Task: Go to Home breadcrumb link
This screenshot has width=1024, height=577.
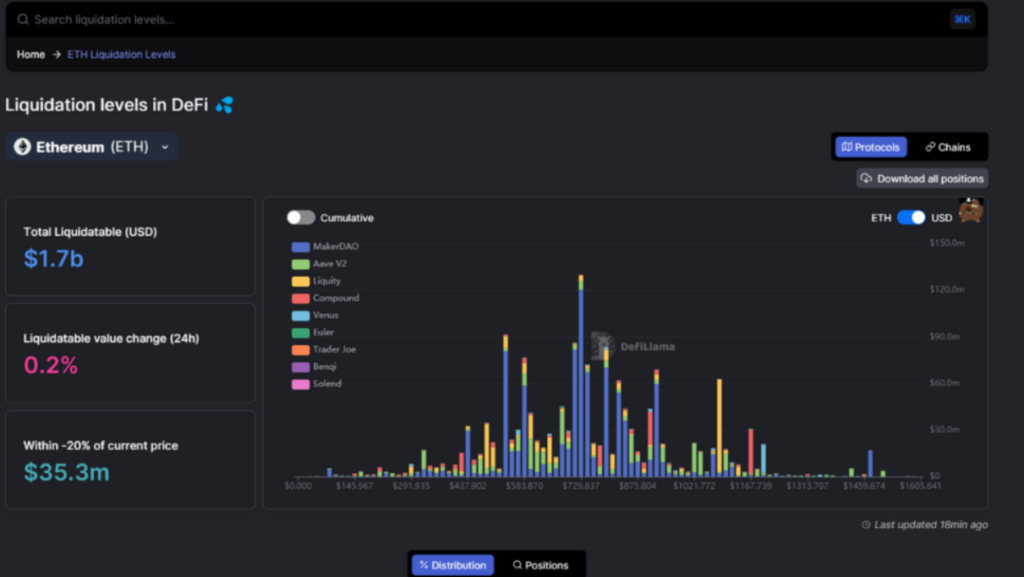Action: click(31, 54)
